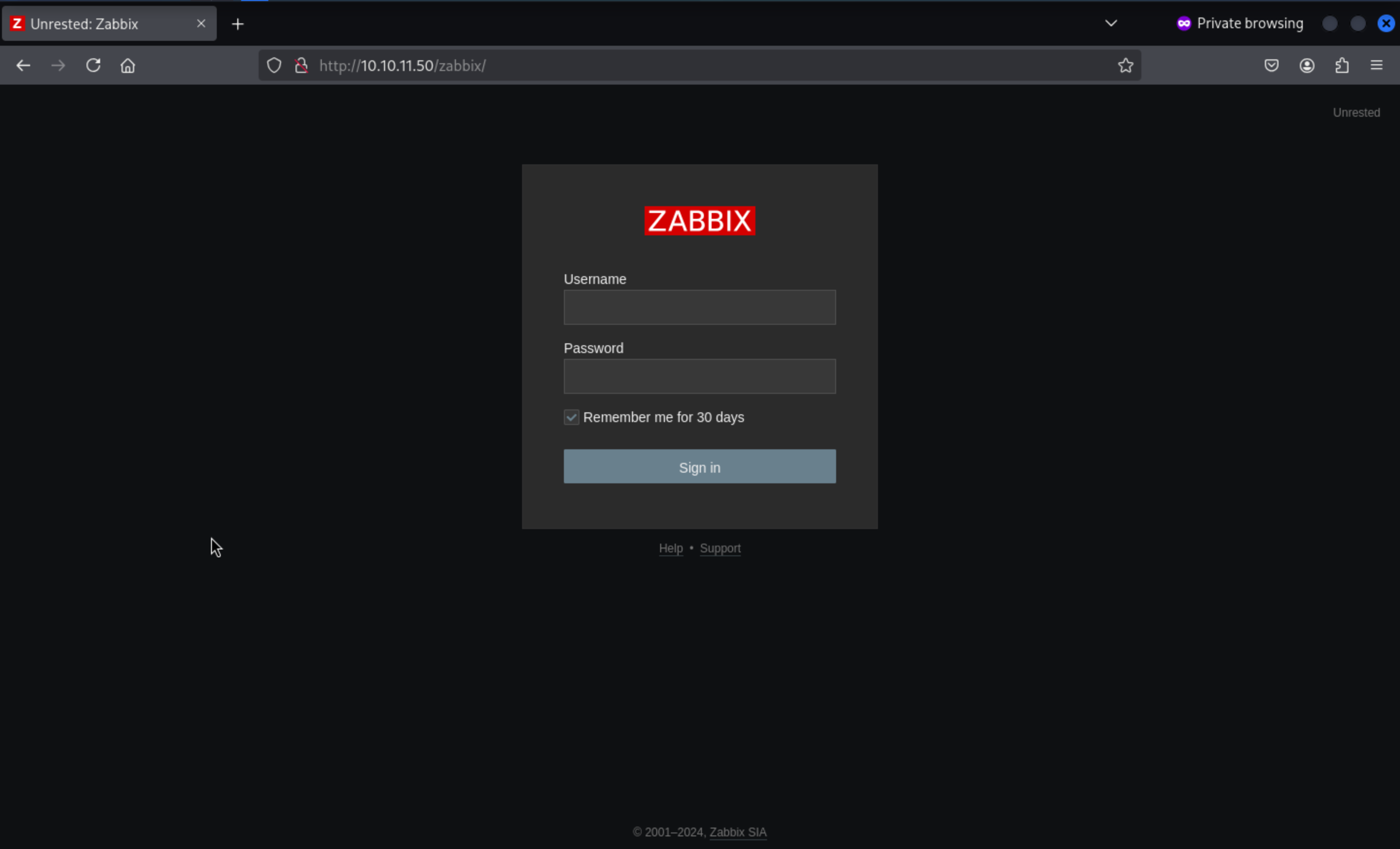This screenshot has height=849, width=1400.
Task: Open the Zabbix SIA footer link
Action: click(x=737, y=832)
